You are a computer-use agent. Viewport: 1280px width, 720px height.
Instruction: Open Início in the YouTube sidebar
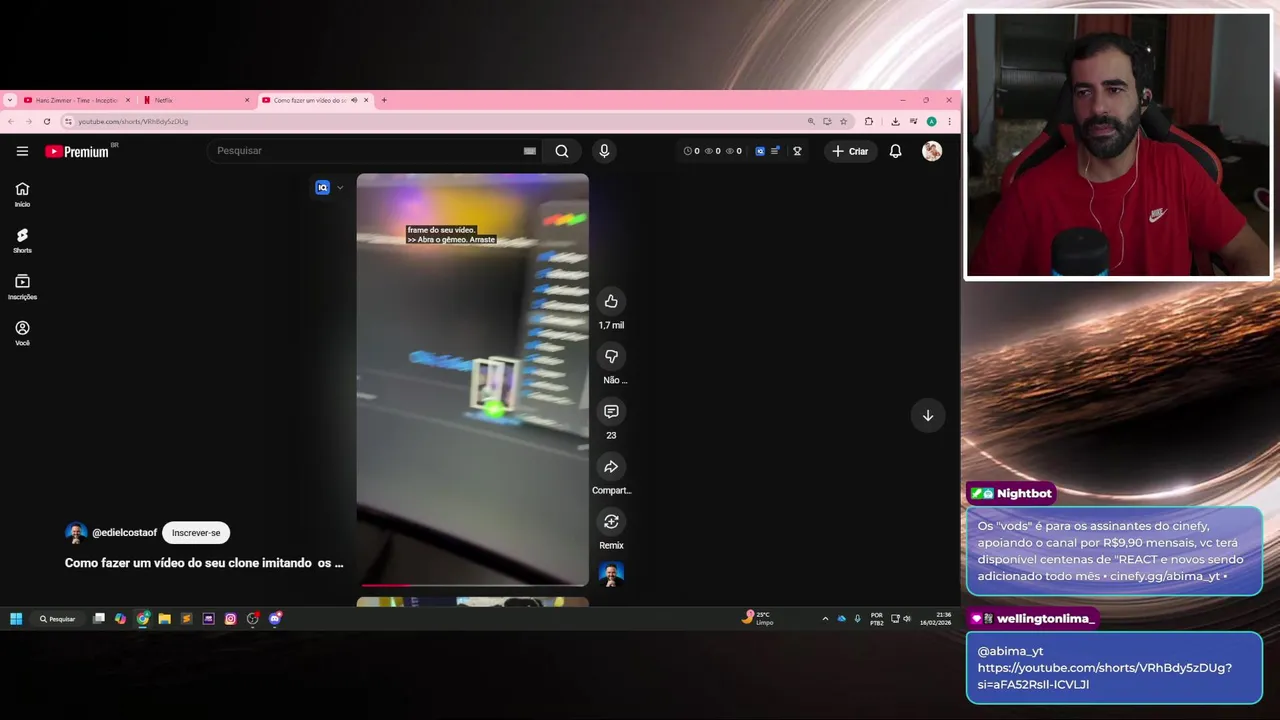point(22,194)
